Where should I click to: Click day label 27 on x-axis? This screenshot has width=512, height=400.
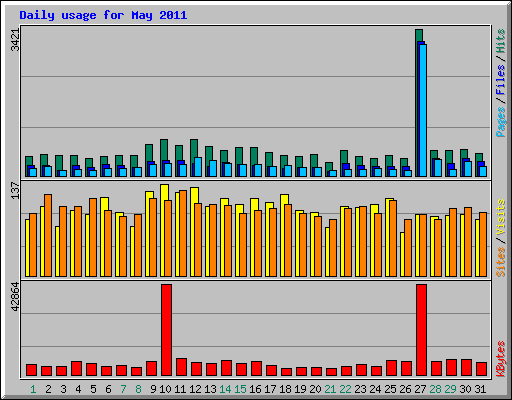pos(420,389)
